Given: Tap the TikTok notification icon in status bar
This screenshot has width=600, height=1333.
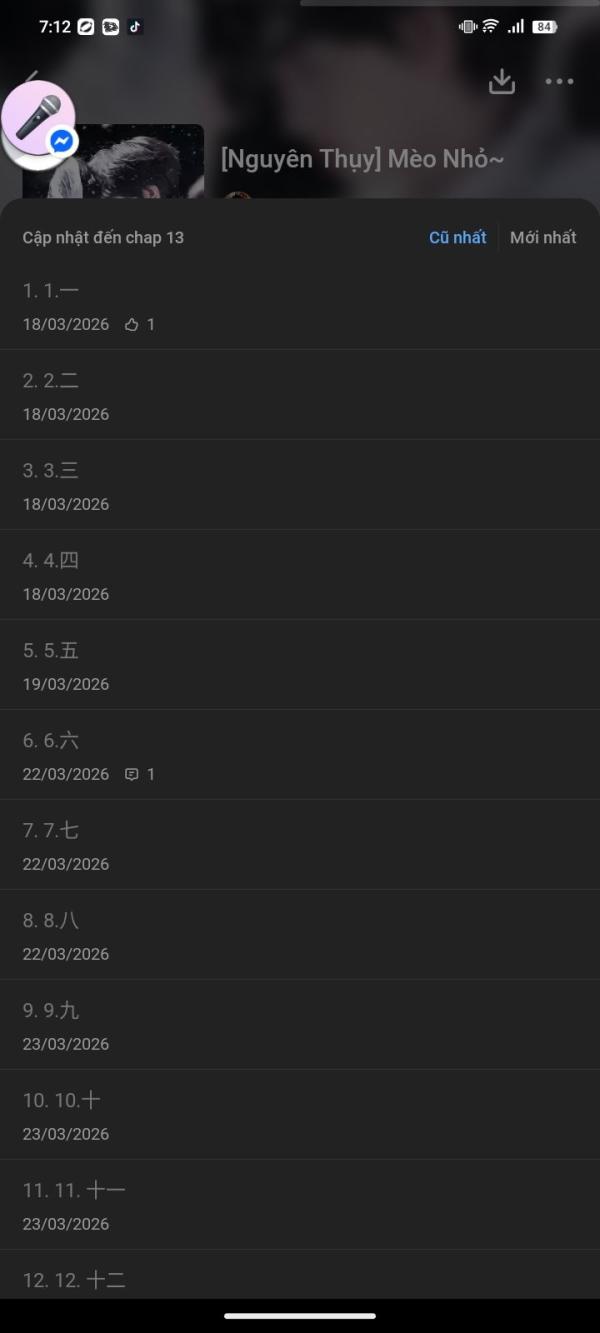Looking at the screenshot, I should [135, 27].
